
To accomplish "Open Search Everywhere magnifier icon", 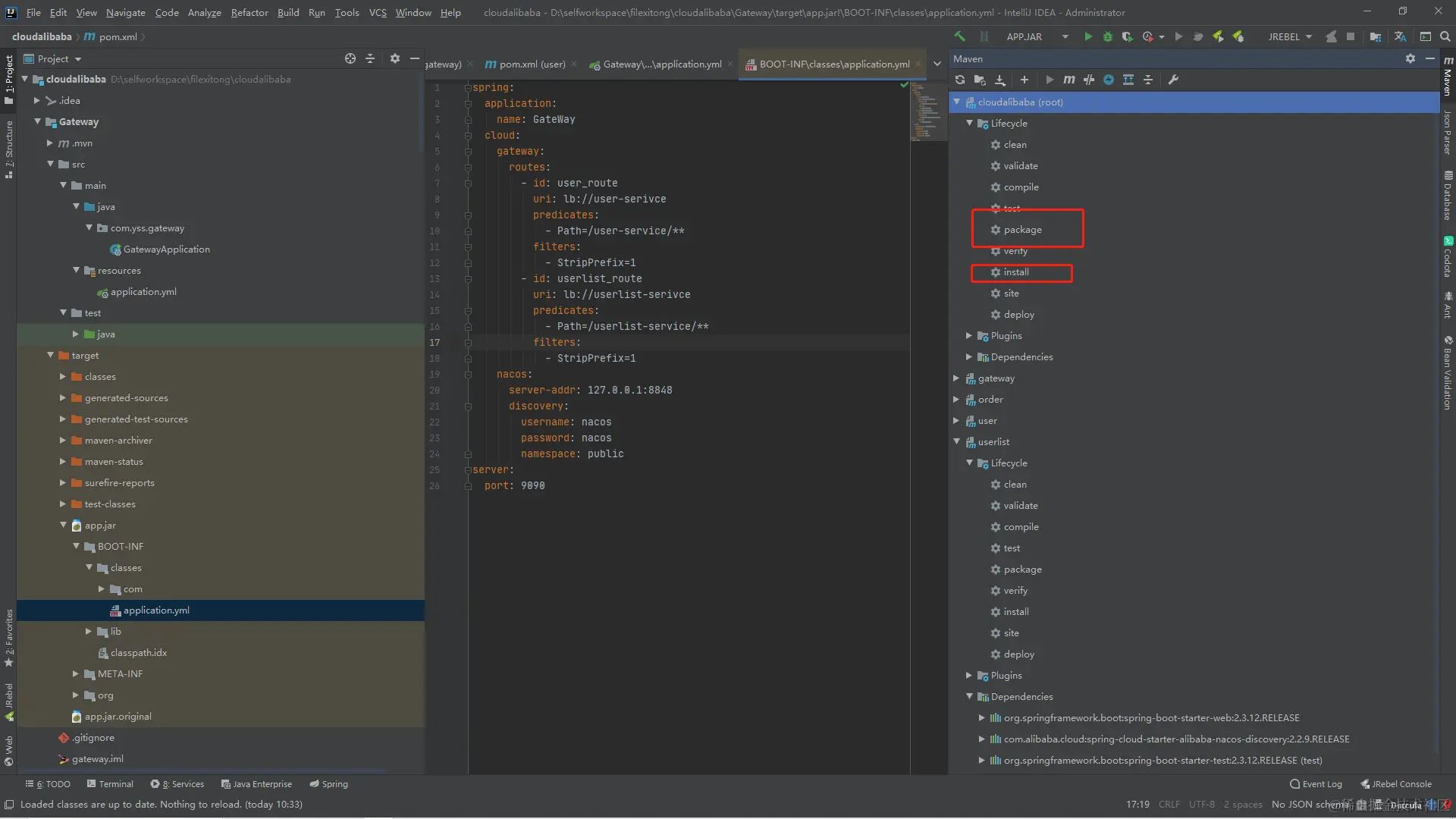I will pyautogui.click(x=1445, y=36).
